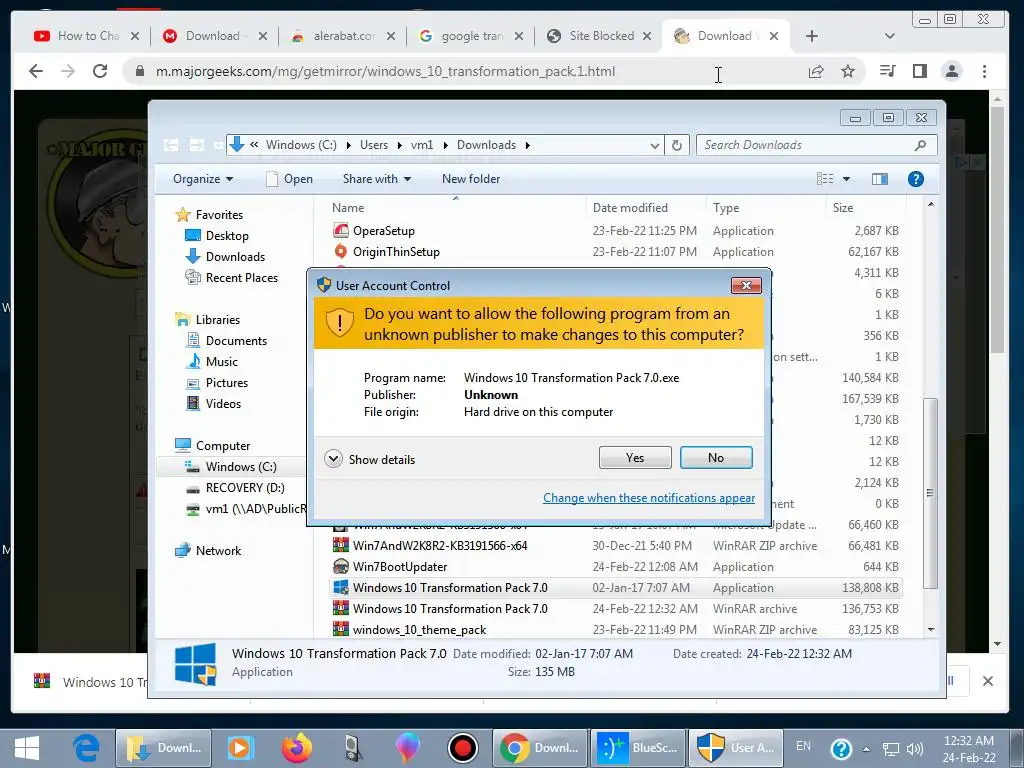Viewport: 1024px width, 768px height.
Task: Open Internet Explorer from taskbar
Action: (x=86, y=748)
